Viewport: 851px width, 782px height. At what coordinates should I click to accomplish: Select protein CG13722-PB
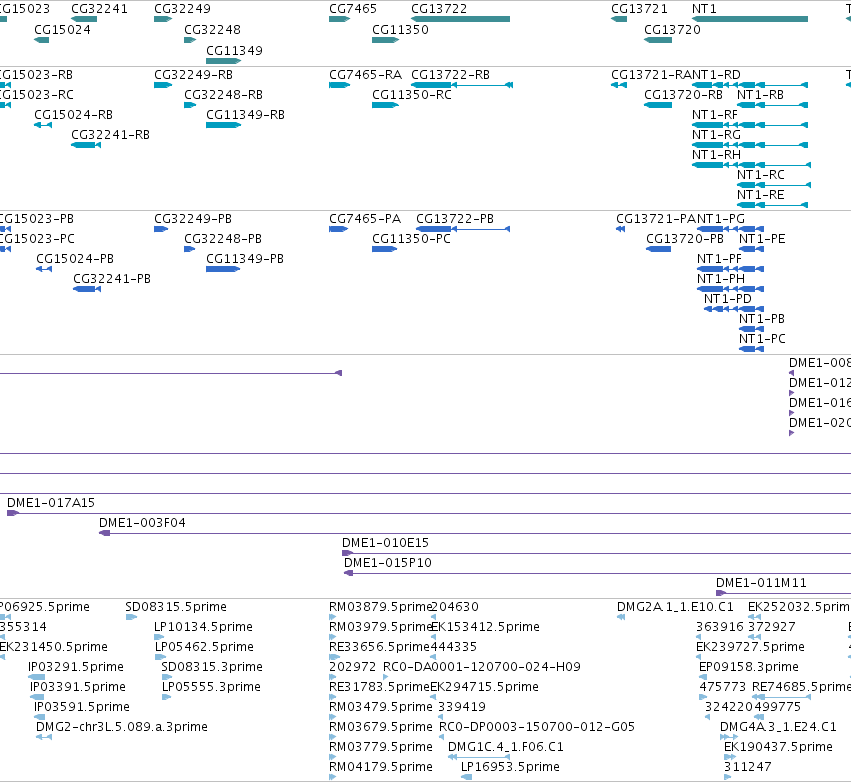pos(463,230)
